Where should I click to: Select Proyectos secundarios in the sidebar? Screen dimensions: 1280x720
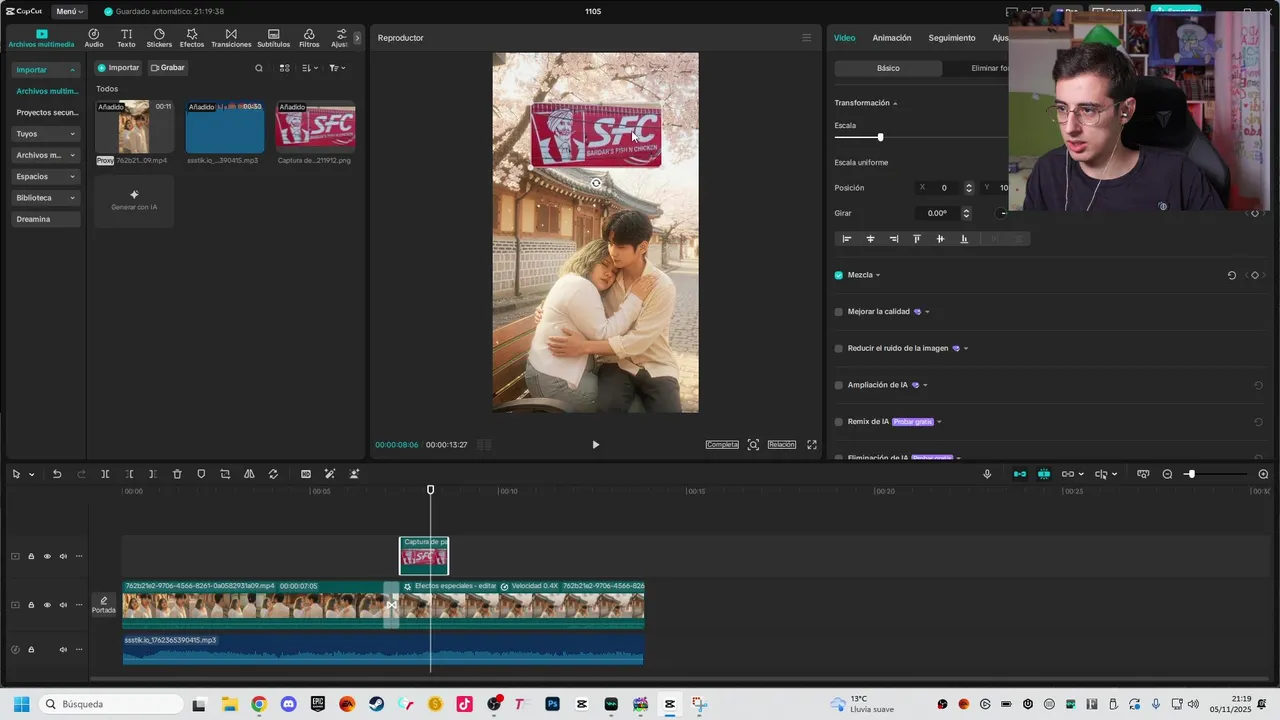[x=46, y=113]
